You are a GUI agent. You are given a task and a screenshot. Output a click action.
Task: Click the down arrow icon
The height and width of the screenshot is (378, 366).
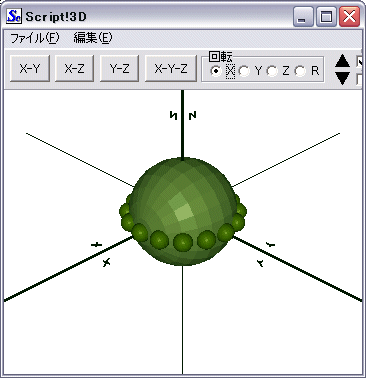point(342,78)
